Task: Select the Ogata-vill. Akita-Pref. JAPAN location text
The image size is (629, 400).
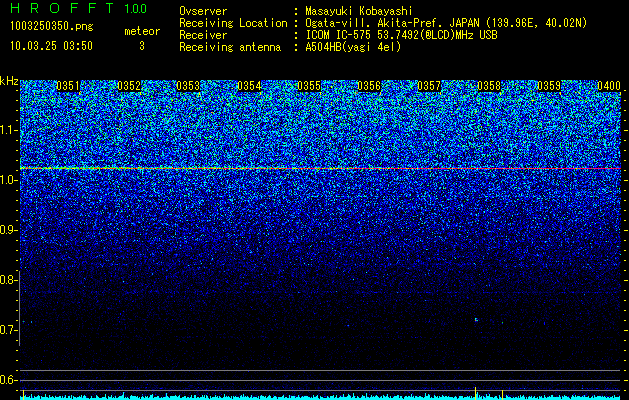Action: 446,23
